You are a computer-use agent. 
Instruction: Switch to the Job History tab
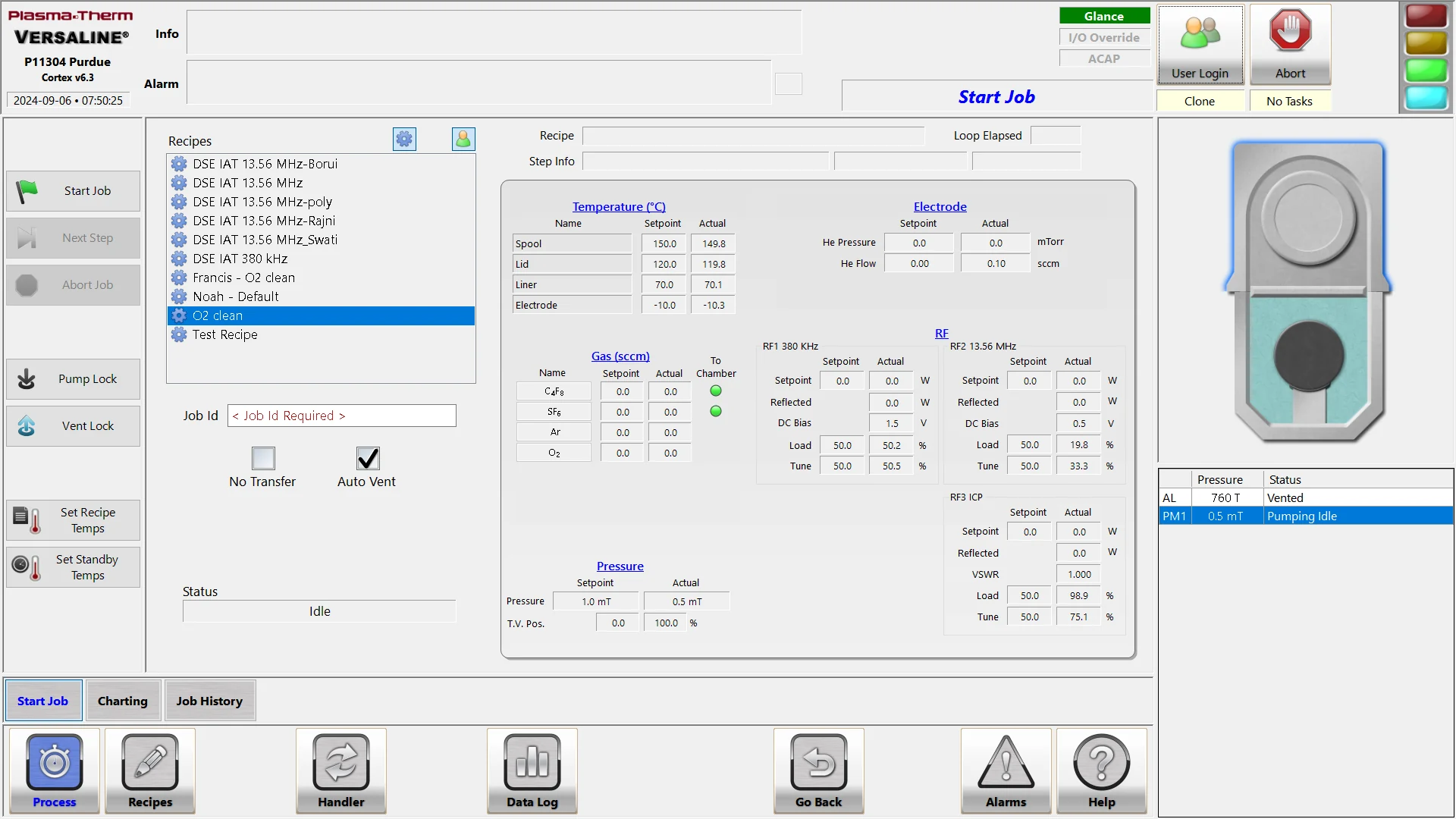[210, 701]
